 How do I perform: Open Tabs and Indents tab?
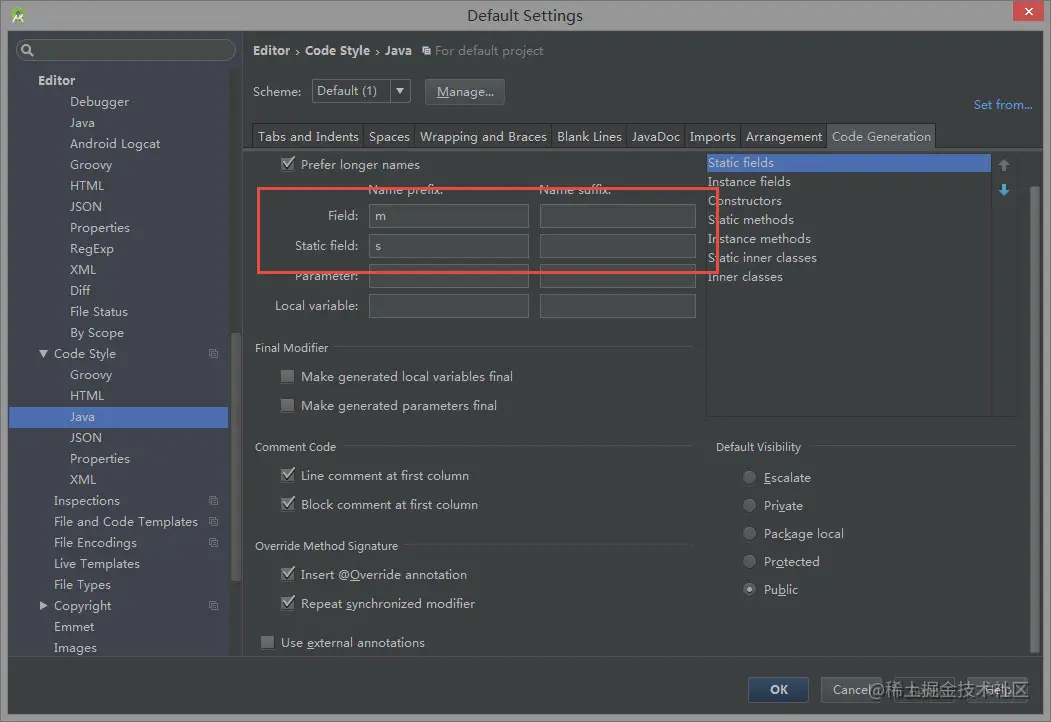point(308,136)
